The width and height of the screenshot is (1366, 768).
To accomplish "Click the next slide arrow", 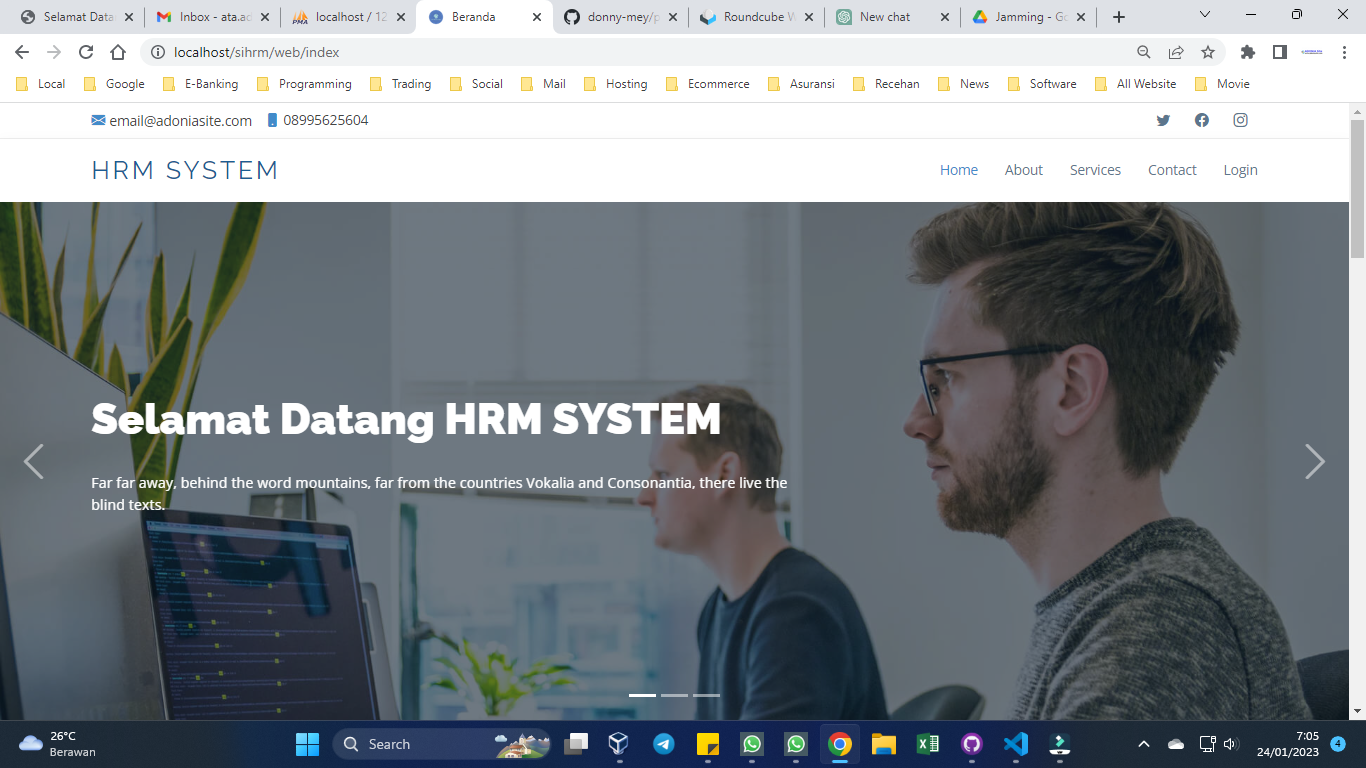I will pyautogui.click(x=1314, y=461).
